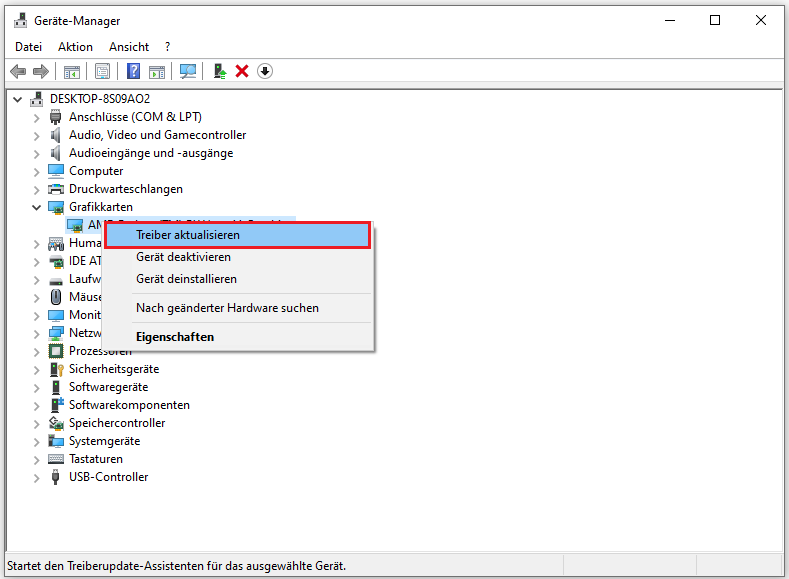This screenshot has width=789, height=579.
Task: Expand the Speichercontroller node
Action: [x=36, y=424]
